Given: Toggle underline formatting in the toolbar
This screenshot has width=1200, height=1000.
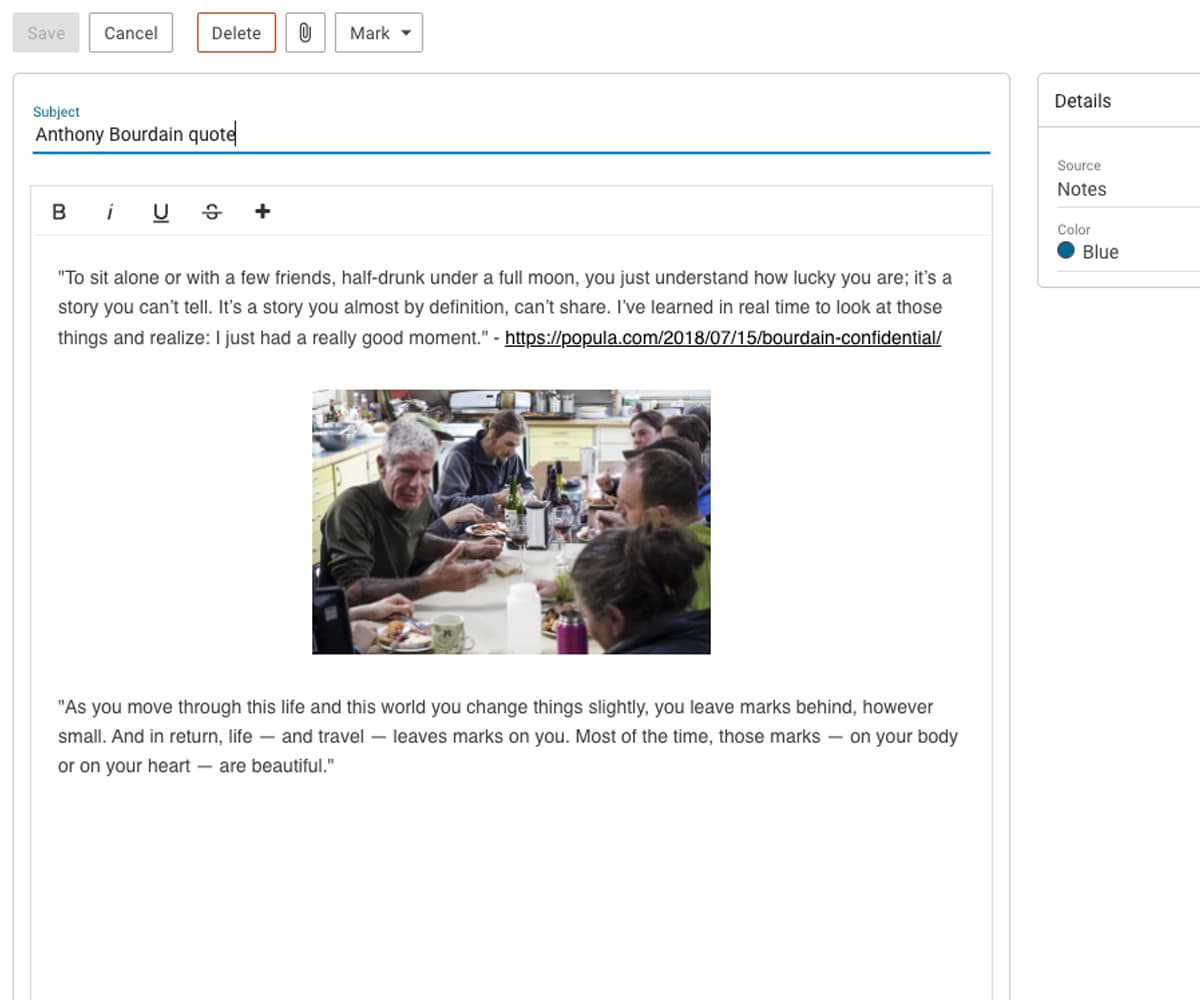Looking at the screenshot, I should [160, 212].
